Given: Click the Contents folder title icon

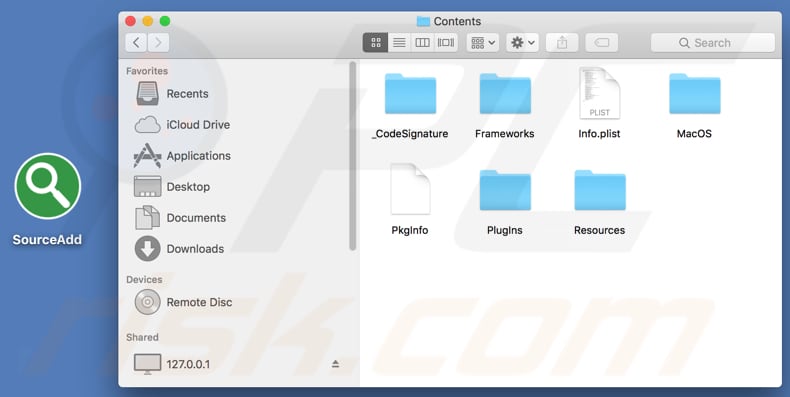Looking at the screenshot, I should pyautogui.click(x=423, y=21).
